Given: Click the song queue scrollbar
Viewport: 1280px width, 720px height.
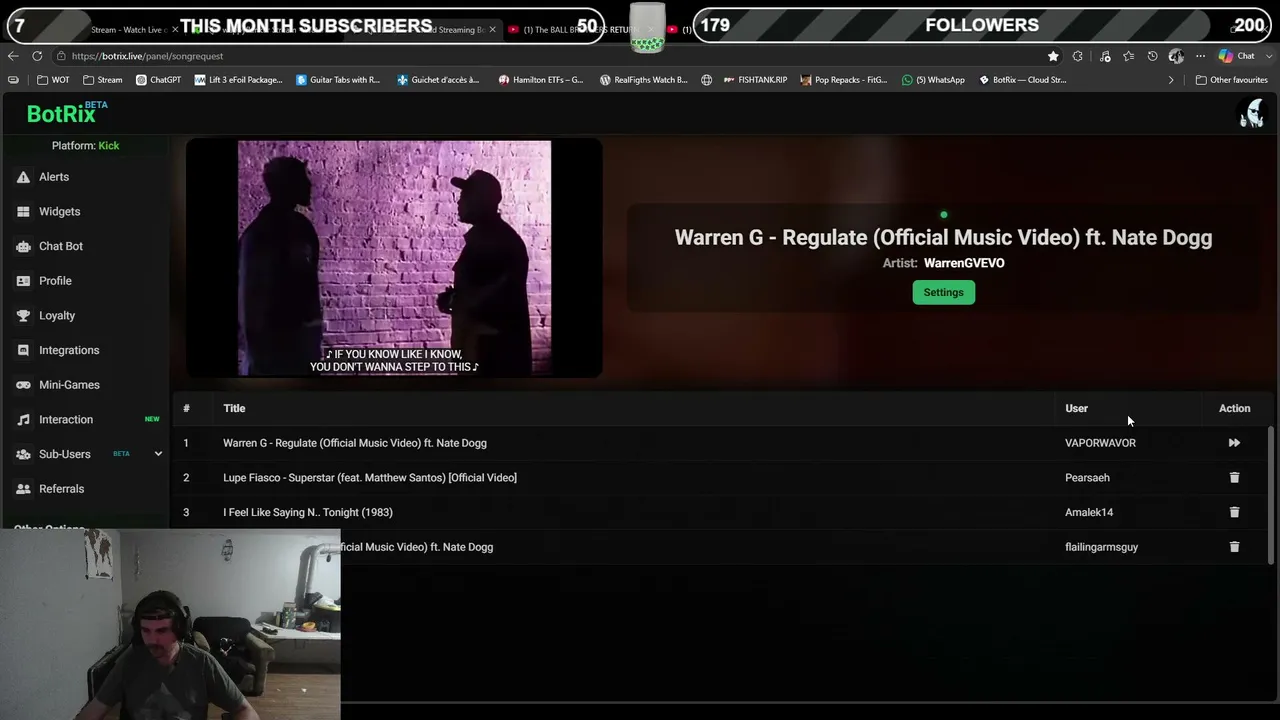Looking at the screenshot, I should (x=1271, y=495).
